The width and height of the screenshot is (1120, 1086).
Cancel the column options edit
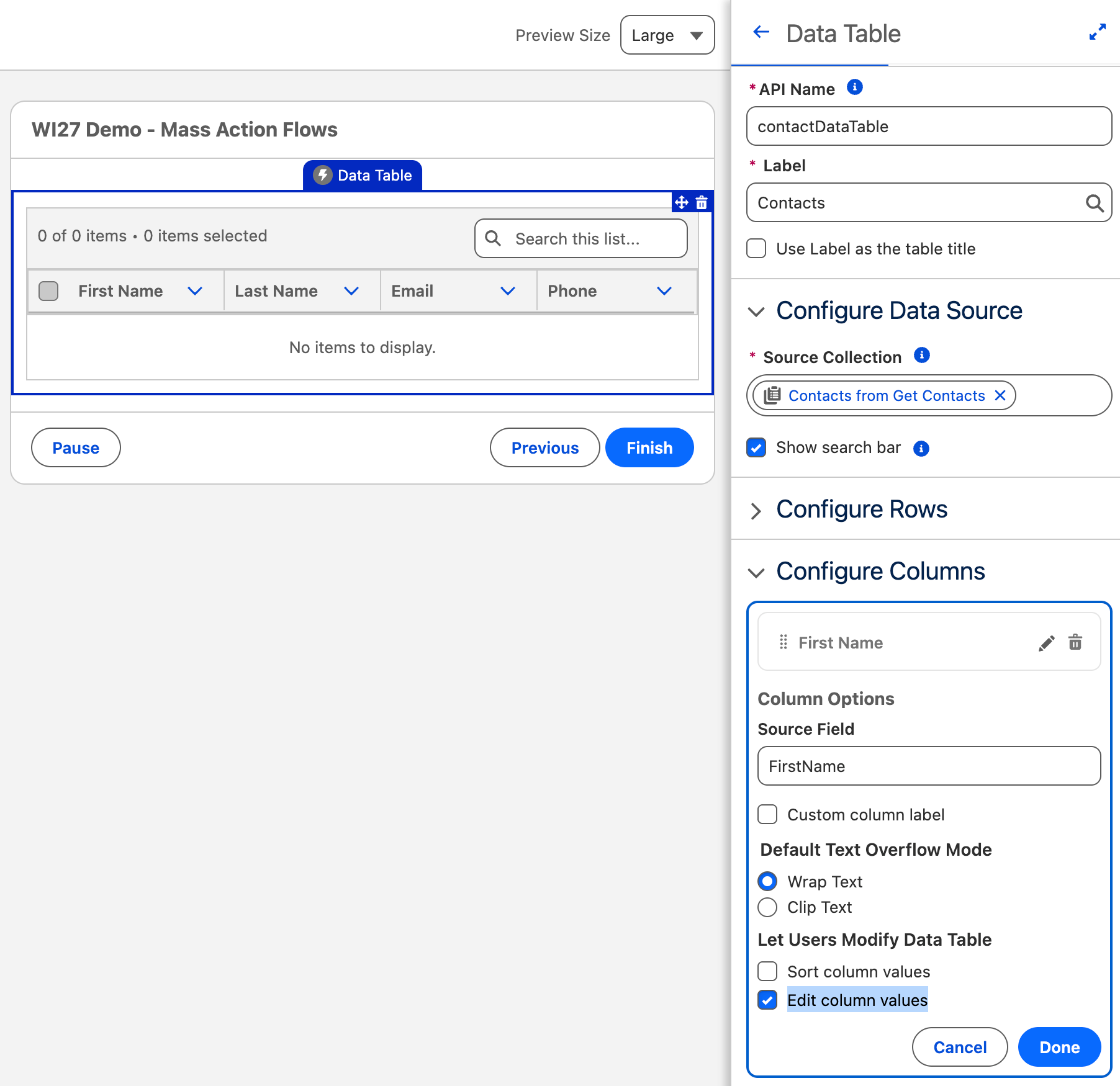960,1047
